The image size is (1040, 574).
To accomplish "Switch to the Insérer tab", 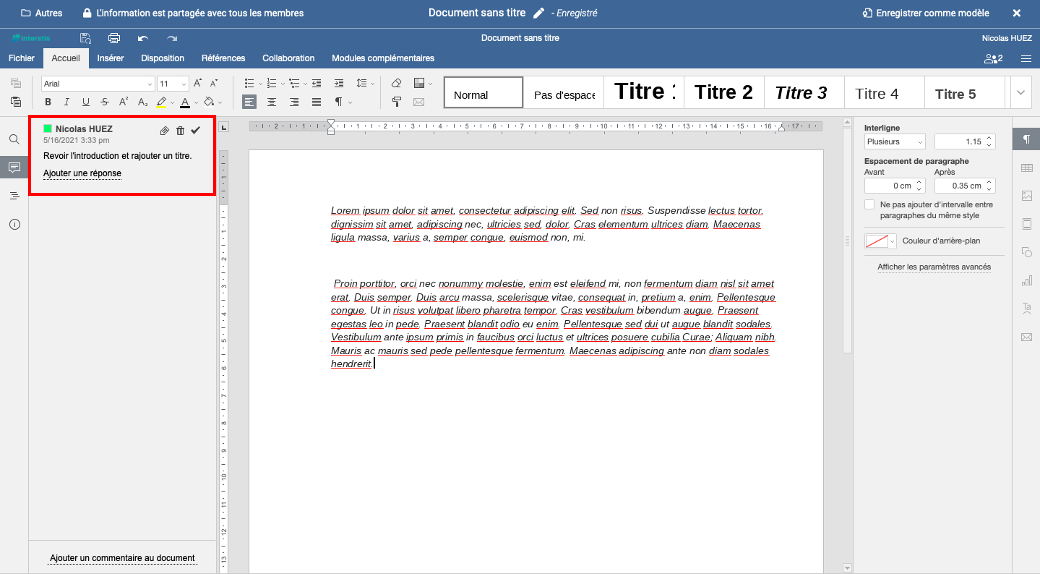I will coord(110,58).
